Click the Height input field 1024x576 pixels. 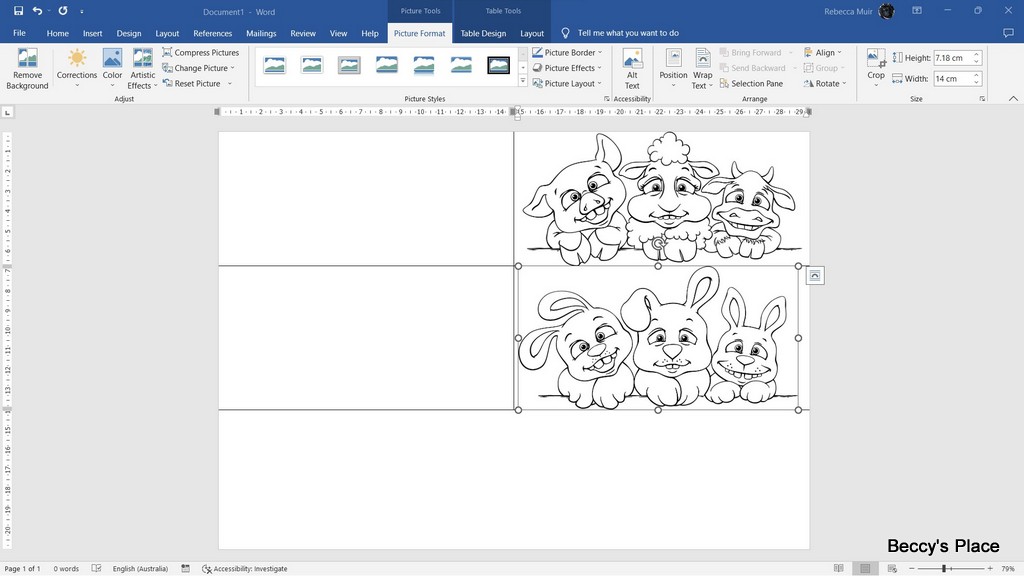coord(952,58)
